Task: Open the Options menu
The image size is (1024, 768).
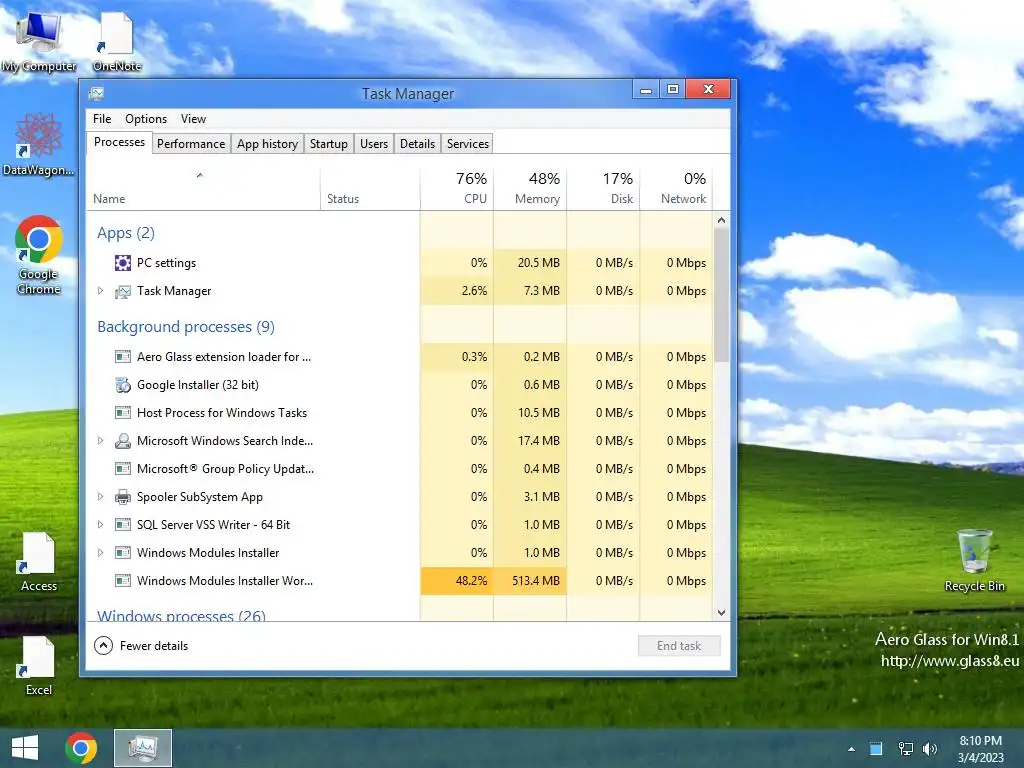Action: point(146,119)
